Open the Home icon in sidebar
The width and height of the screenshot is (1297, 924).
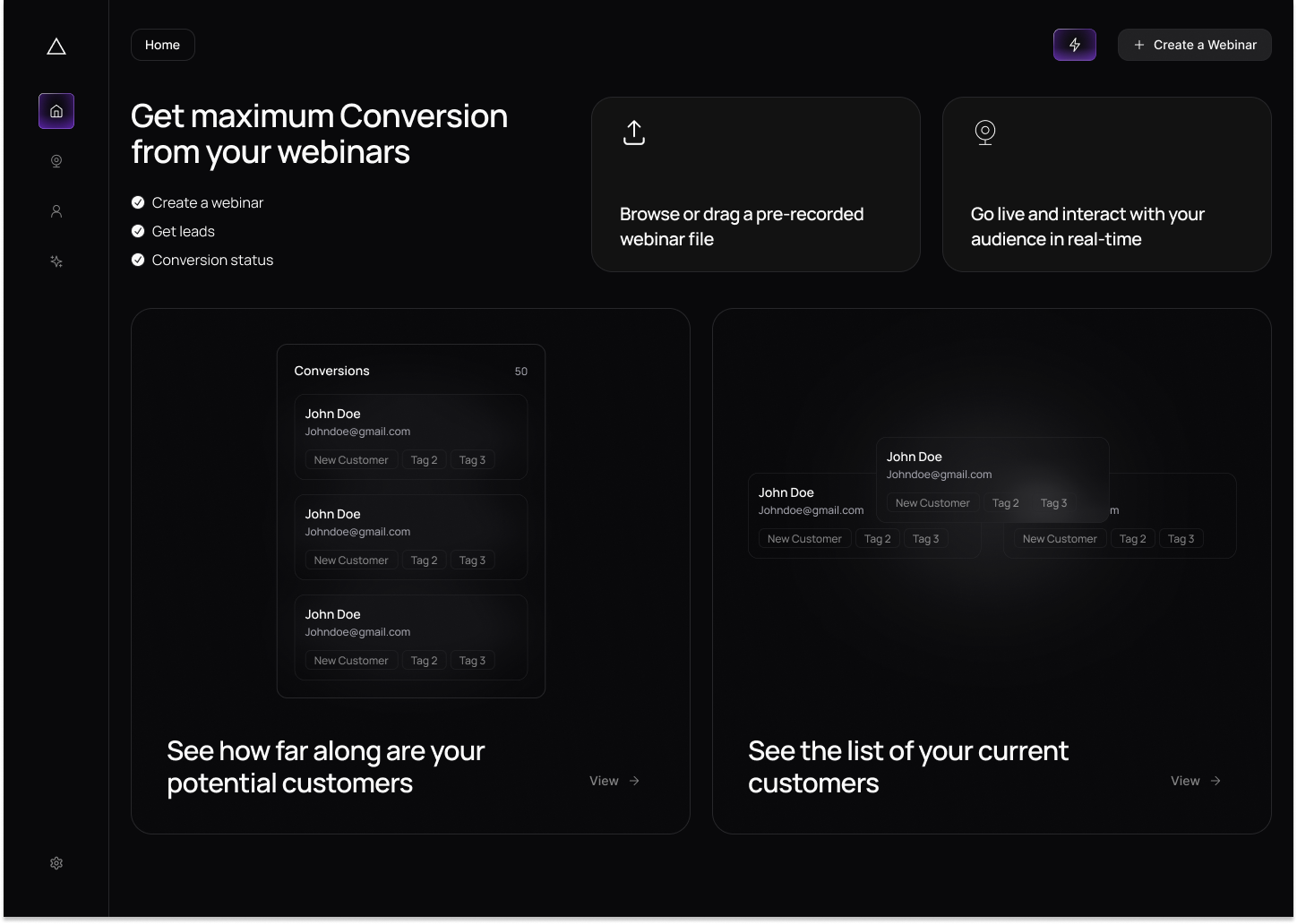(56, 111)
